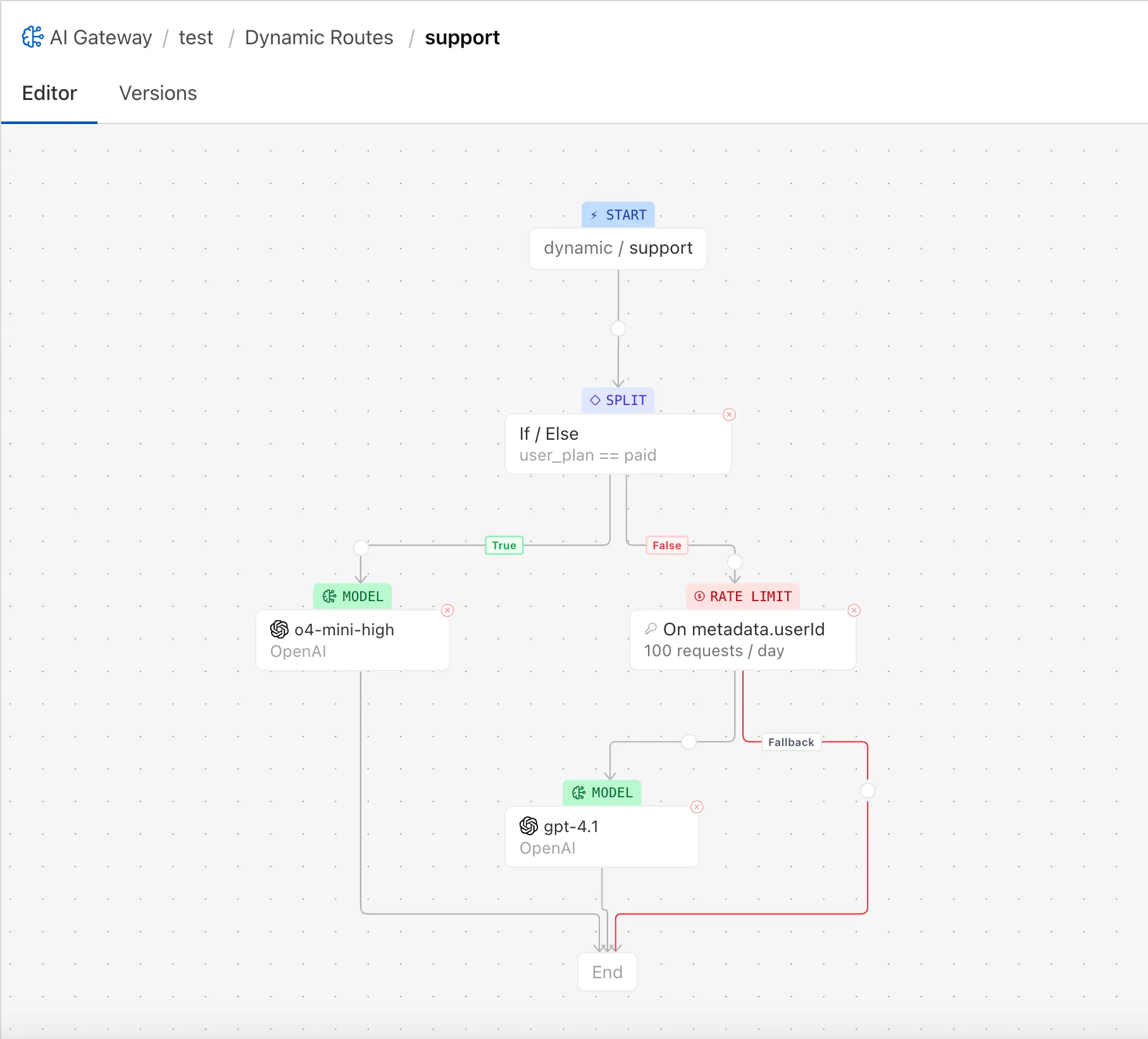This screenshot has height=1039, width=1148.
Task: Delete the gpt-4.1 model node
Action: tap(697, 807)
